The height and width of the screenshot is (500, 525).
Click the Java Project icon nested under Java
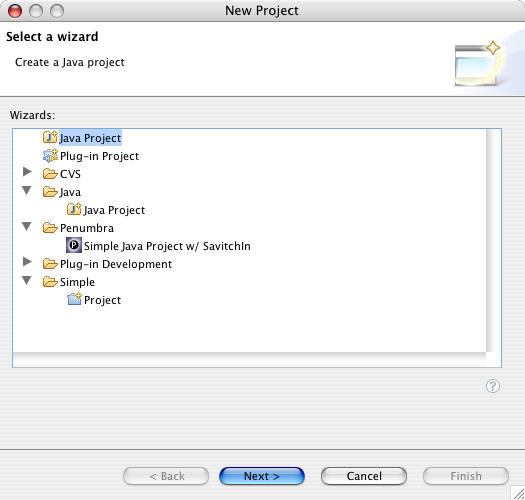(x=74, y=209)
